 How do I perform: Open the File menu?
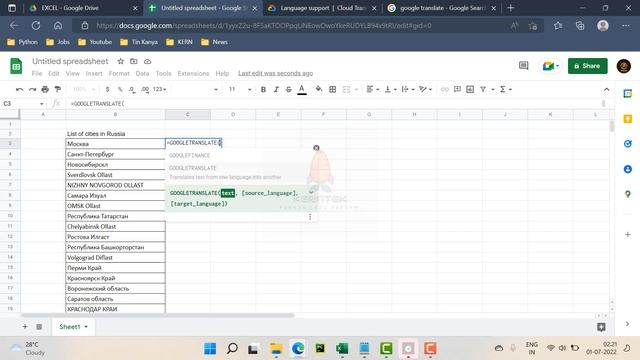(x=37, y=73)
